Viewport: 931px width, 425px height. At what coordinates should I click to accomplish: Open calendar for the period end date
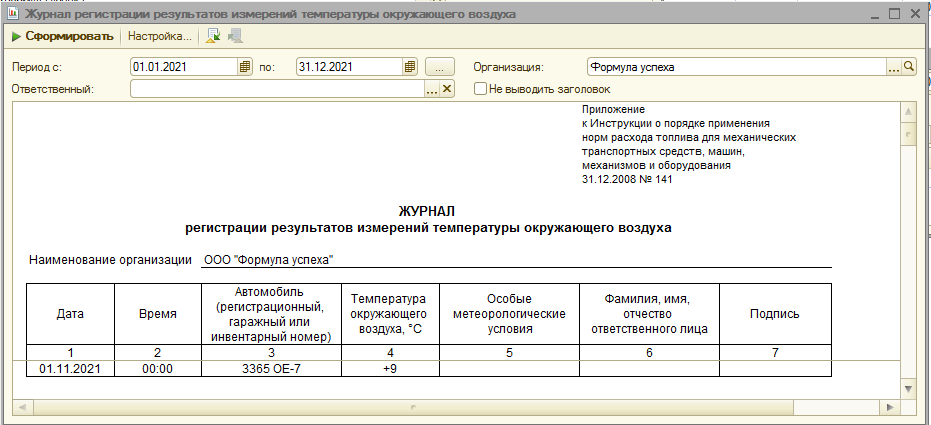tap(409, 67)
